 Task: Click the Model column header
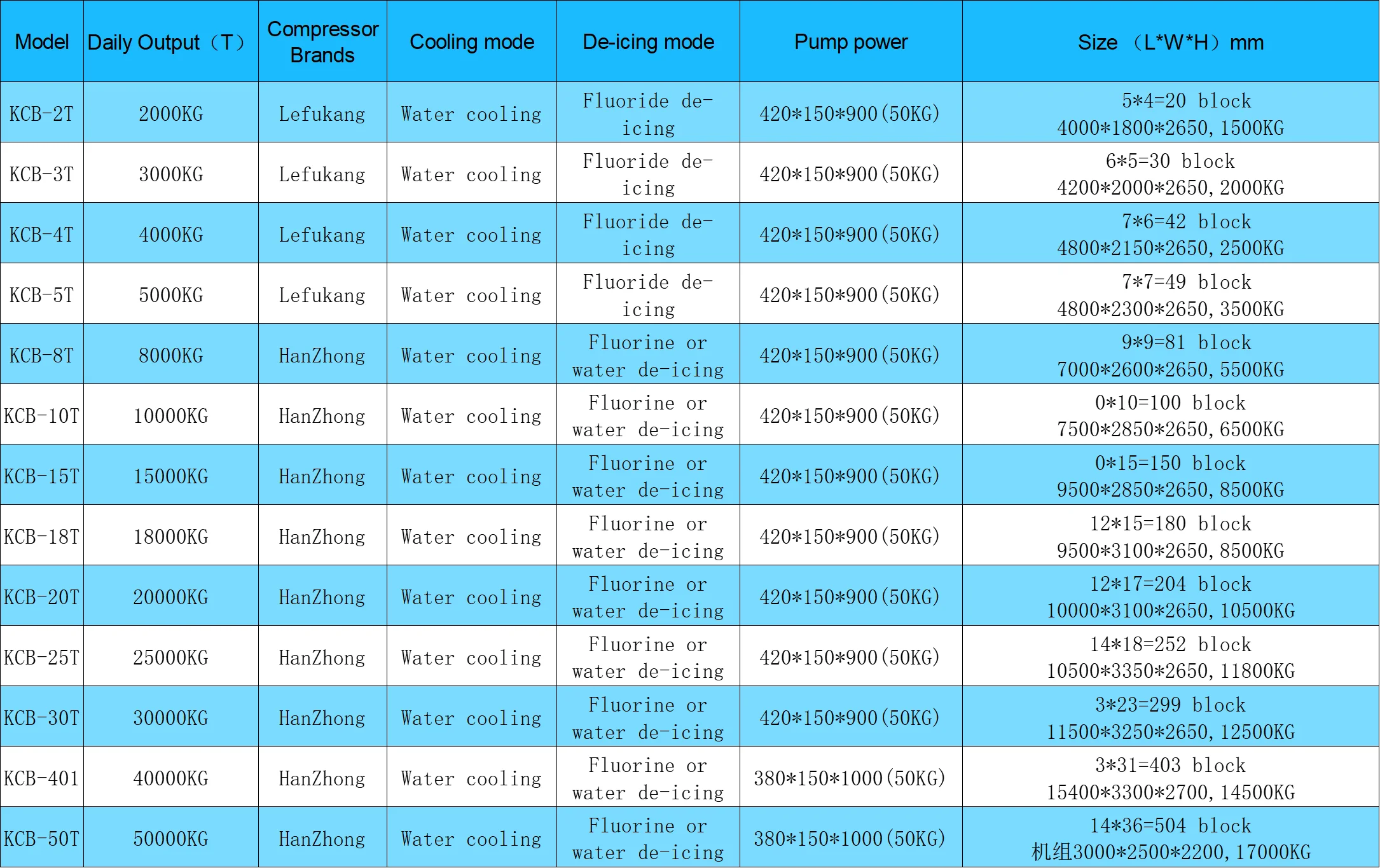coord(41,42)
